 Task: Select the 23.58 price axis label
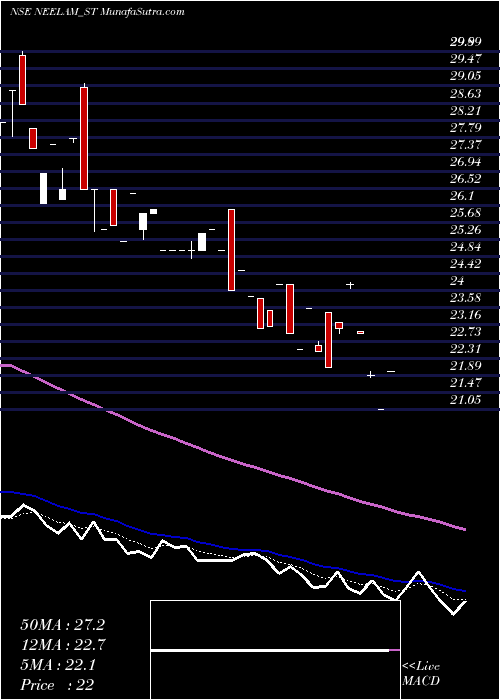tap(465, 298)
